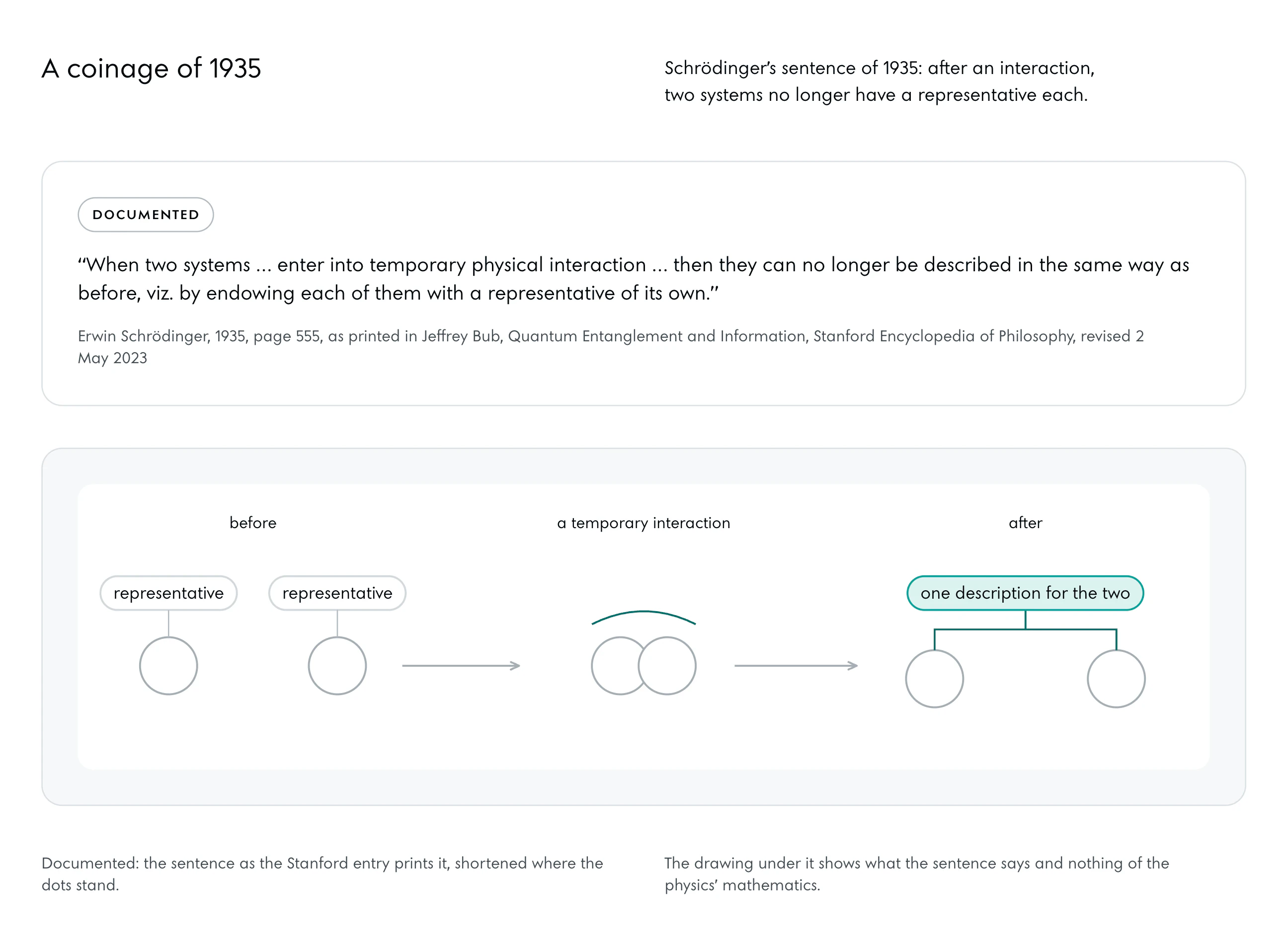Click the teal arc above overlapping circles
Screen dimensions: 1288x944
point(644,618)
